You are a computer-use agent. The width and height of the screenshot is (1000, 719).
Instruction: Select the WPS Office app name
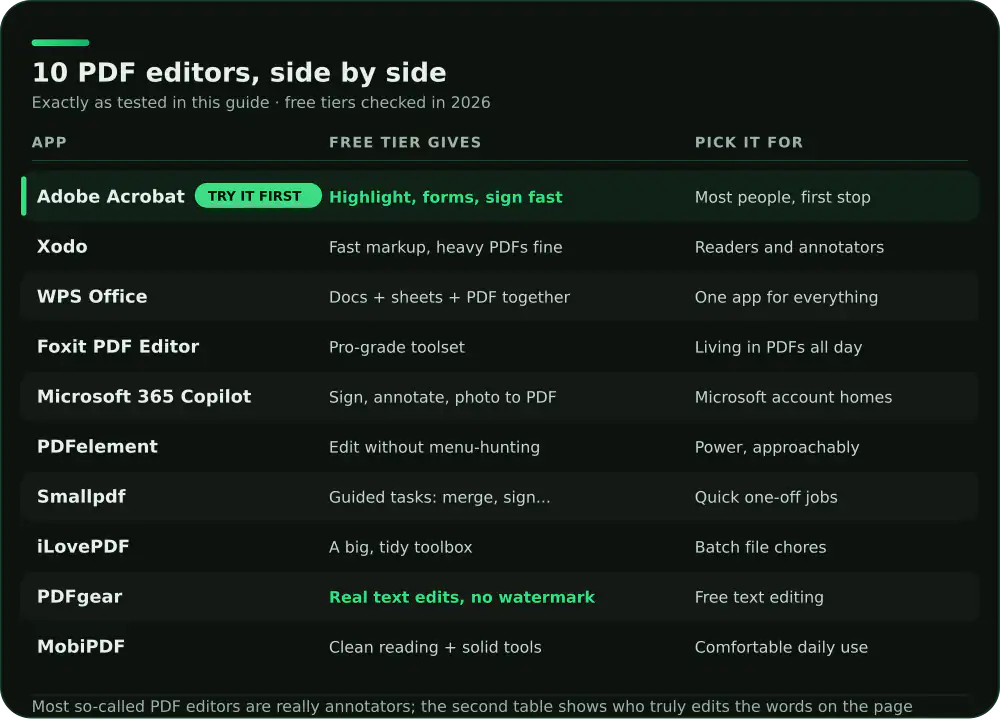tap(92, 297)
